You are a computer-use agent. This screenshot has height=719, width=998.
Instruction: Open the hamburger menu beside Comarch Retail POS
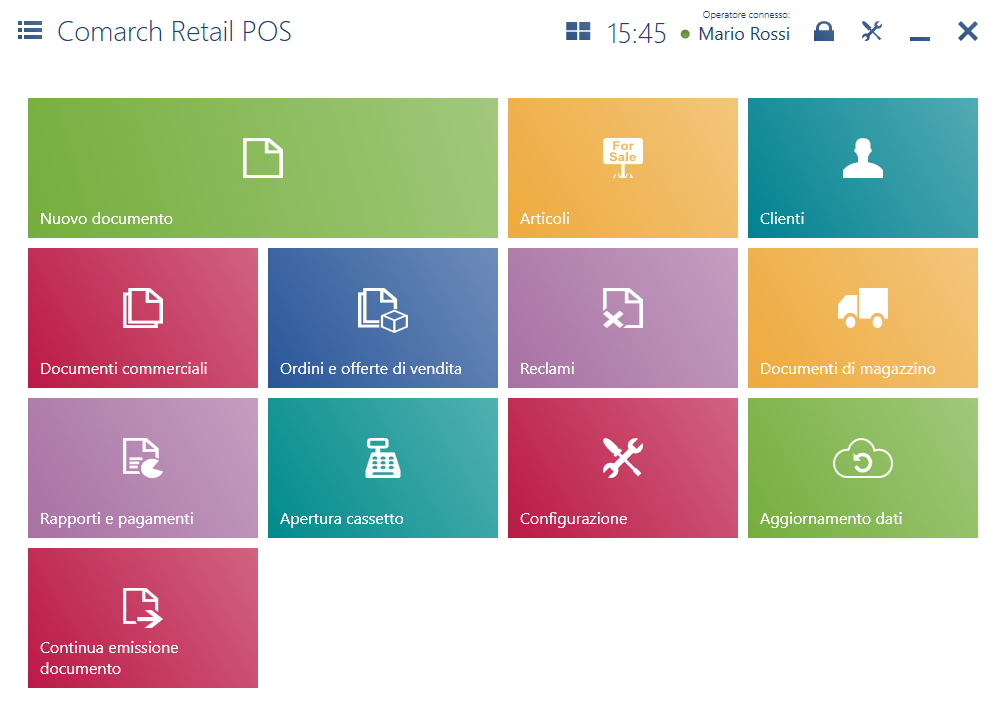pos(30,31)
